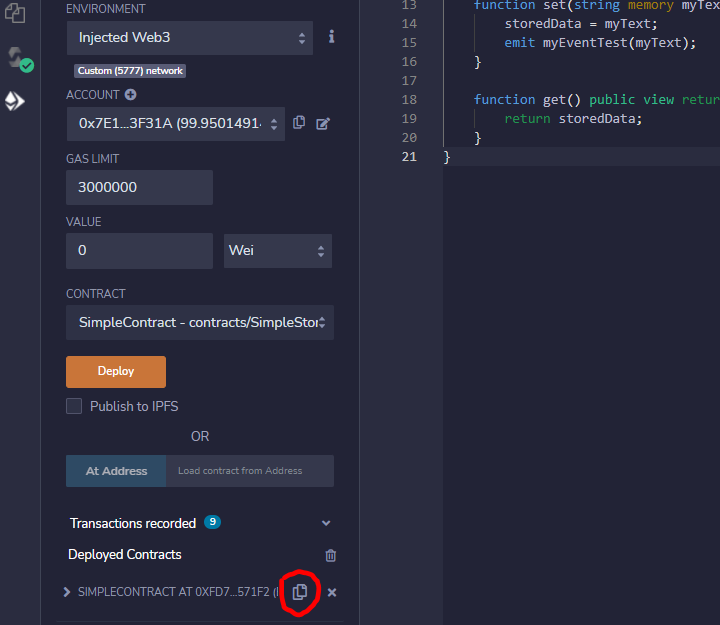Copy the SimpleContract deployed address
Screen dimensions: 720x625
(x=300, y=592)
